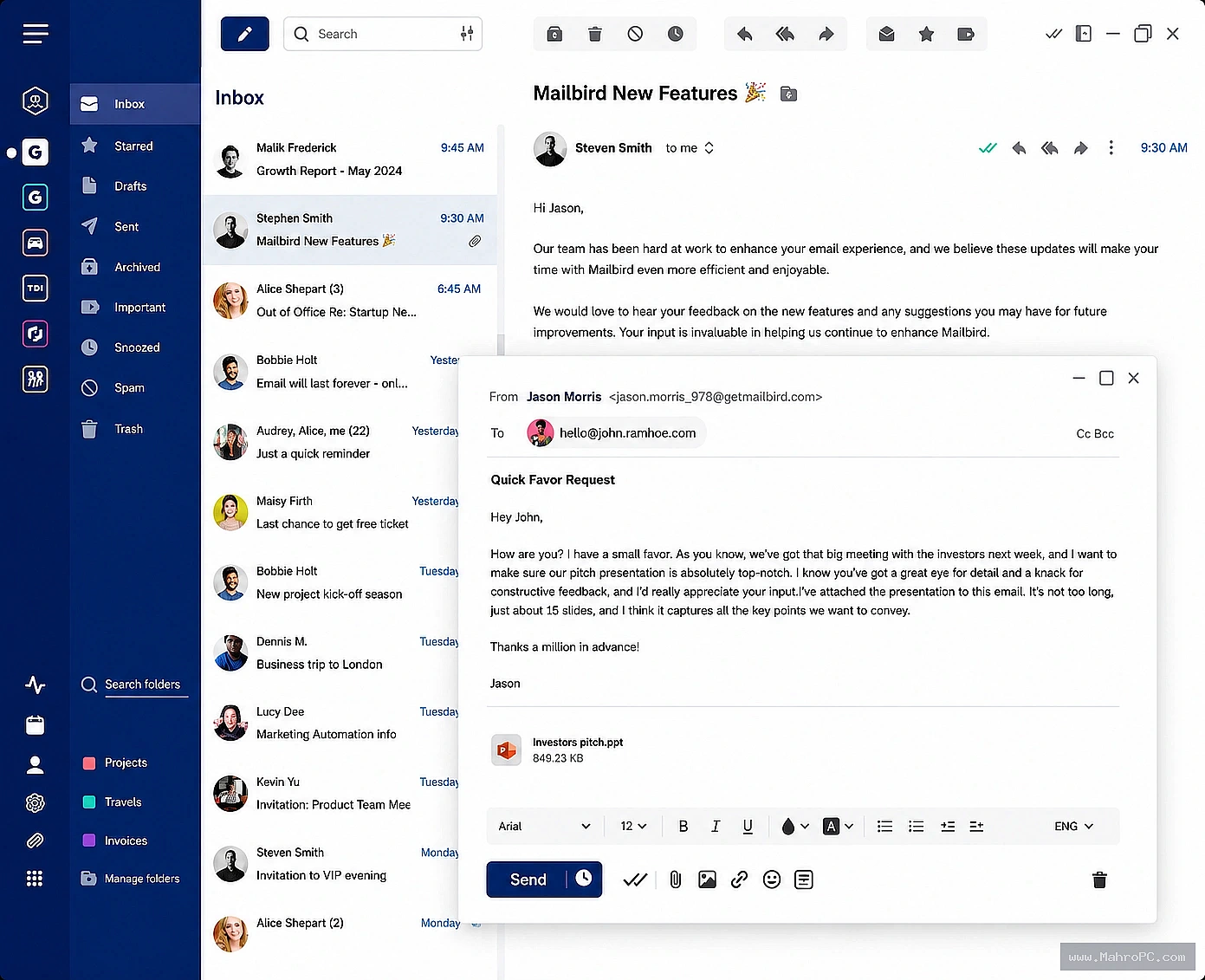Click the compose new email pencil button
The height and width of the screenshot is (980, 1205).
[x=245, y=34]
